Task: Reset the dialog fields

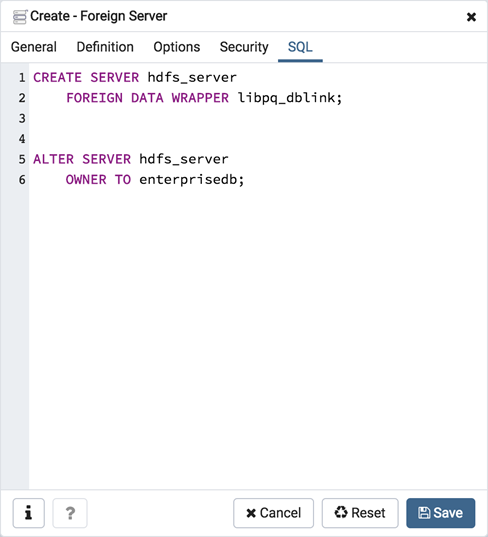Action: pyautogui.click(x=360, y=513)
